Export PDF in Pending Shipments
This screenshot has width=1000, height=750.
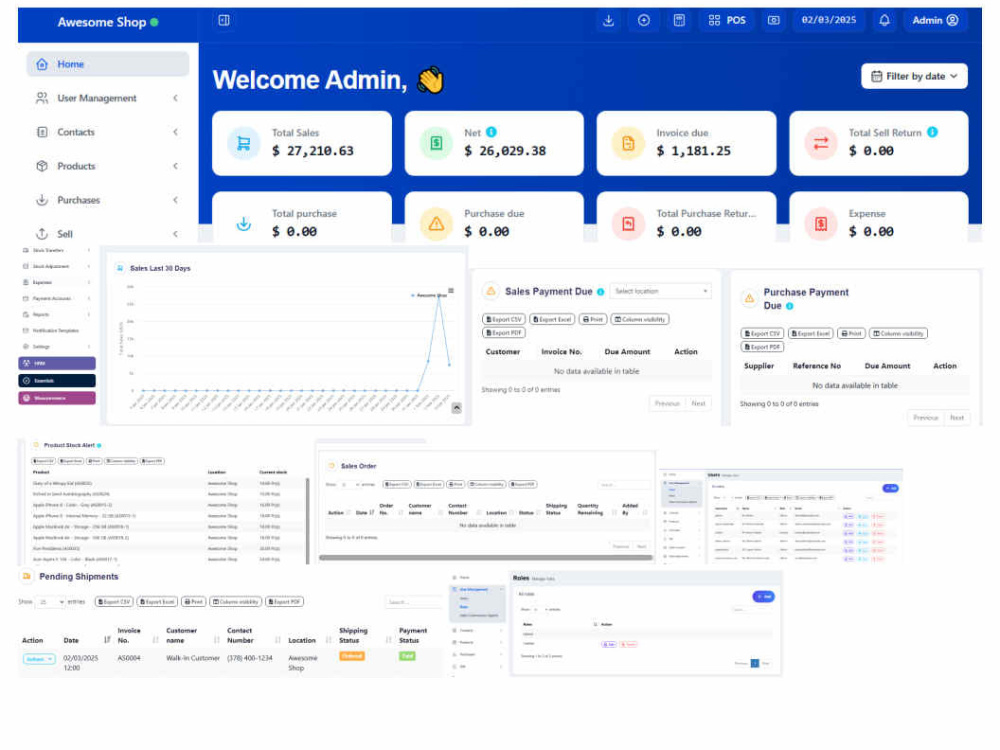point(284,601)
